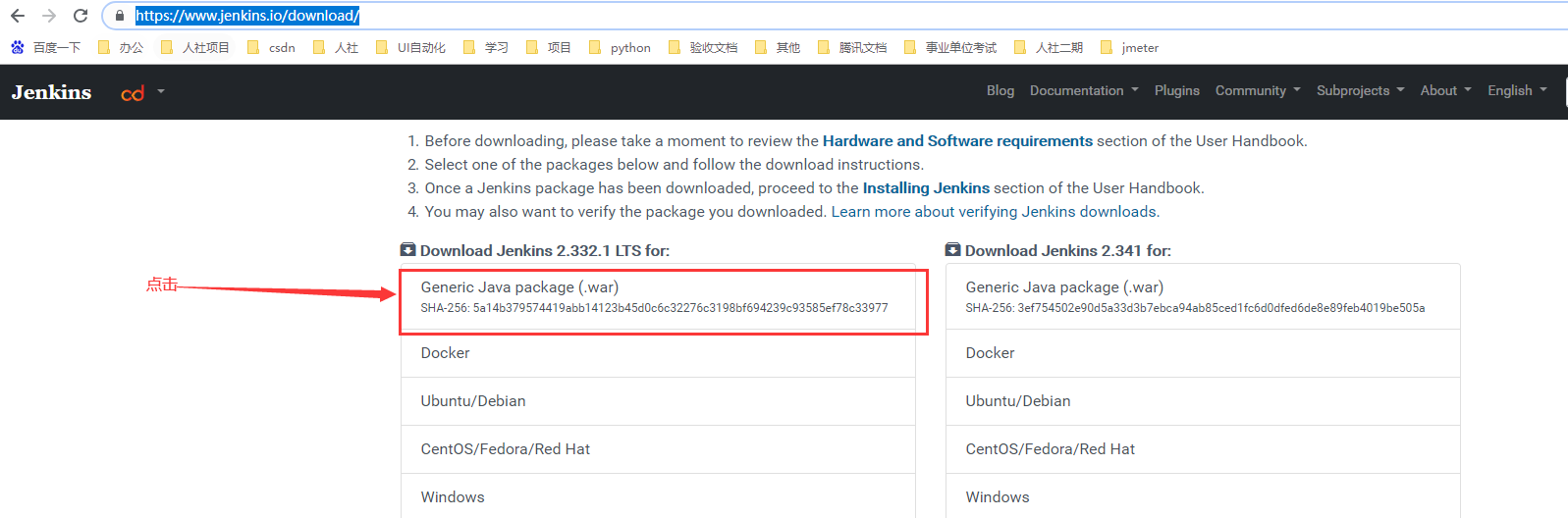Open the Blog page

[1000, 90]
